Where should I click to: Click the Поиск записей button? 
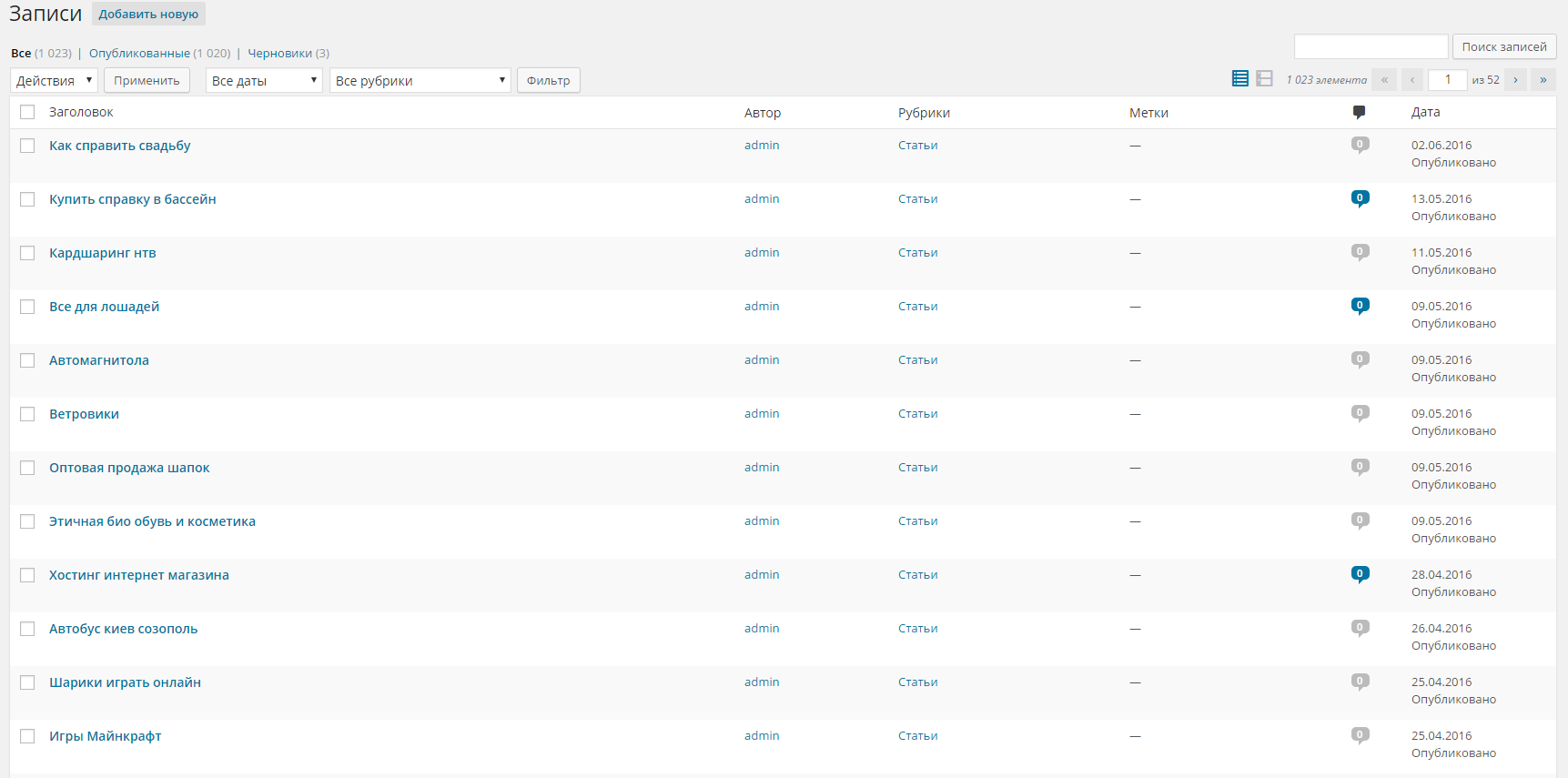1504,46
